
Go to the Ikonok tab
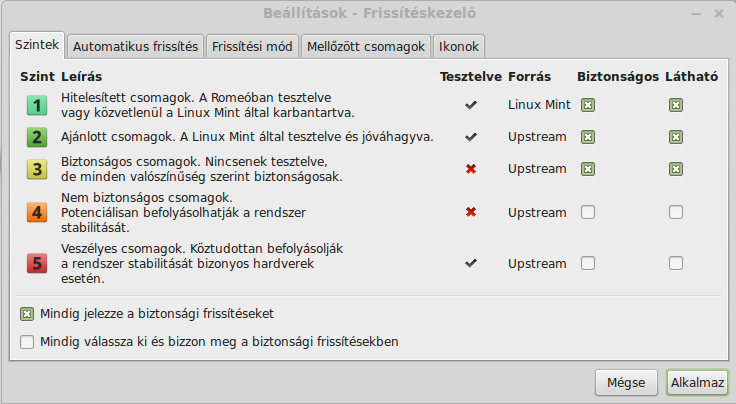tap(459, 46)
